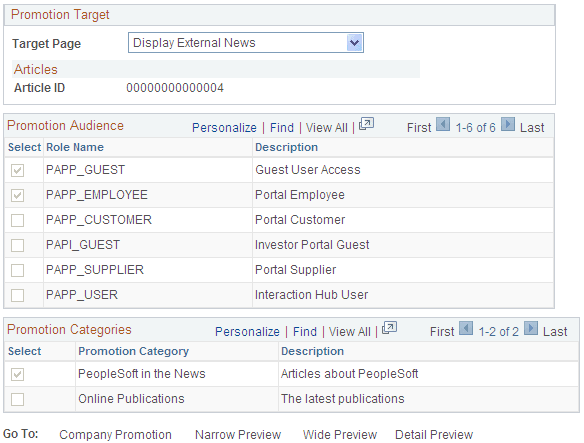Go to last row of Promotion Audience

[x=532, y=128]
